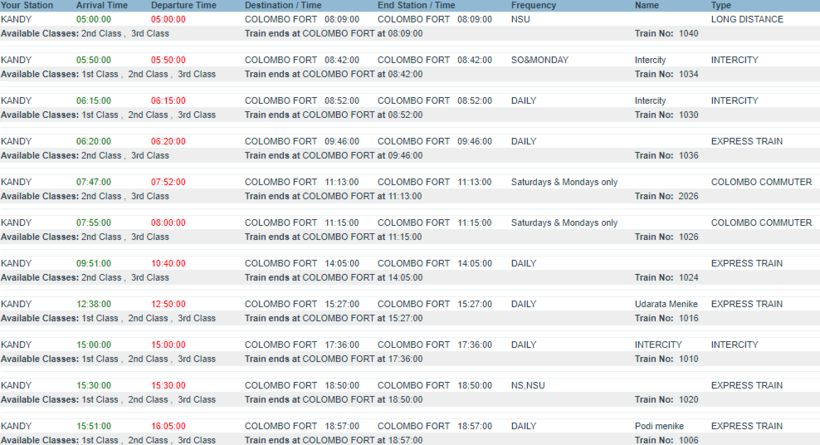
Task: Click the 10:40:00 departure time
Action: pos(168,264)
